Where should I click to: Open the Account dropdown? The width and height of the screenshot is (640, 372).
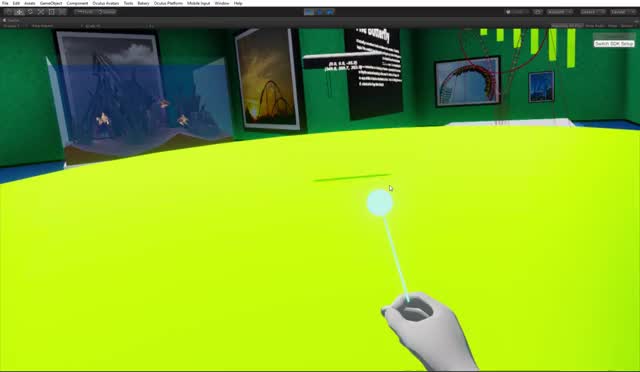[x=560, y=12]
